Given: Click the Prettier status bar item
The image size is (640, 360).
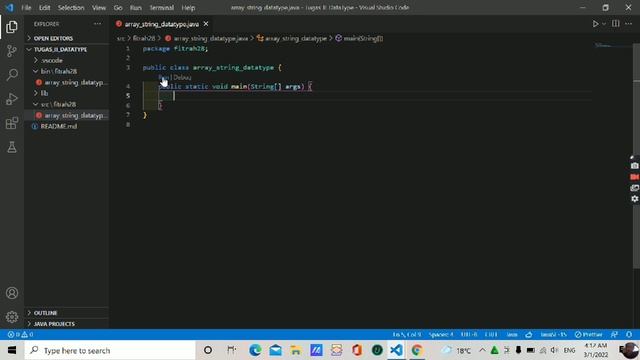Looking at the screenshot, I should point(588,335).
